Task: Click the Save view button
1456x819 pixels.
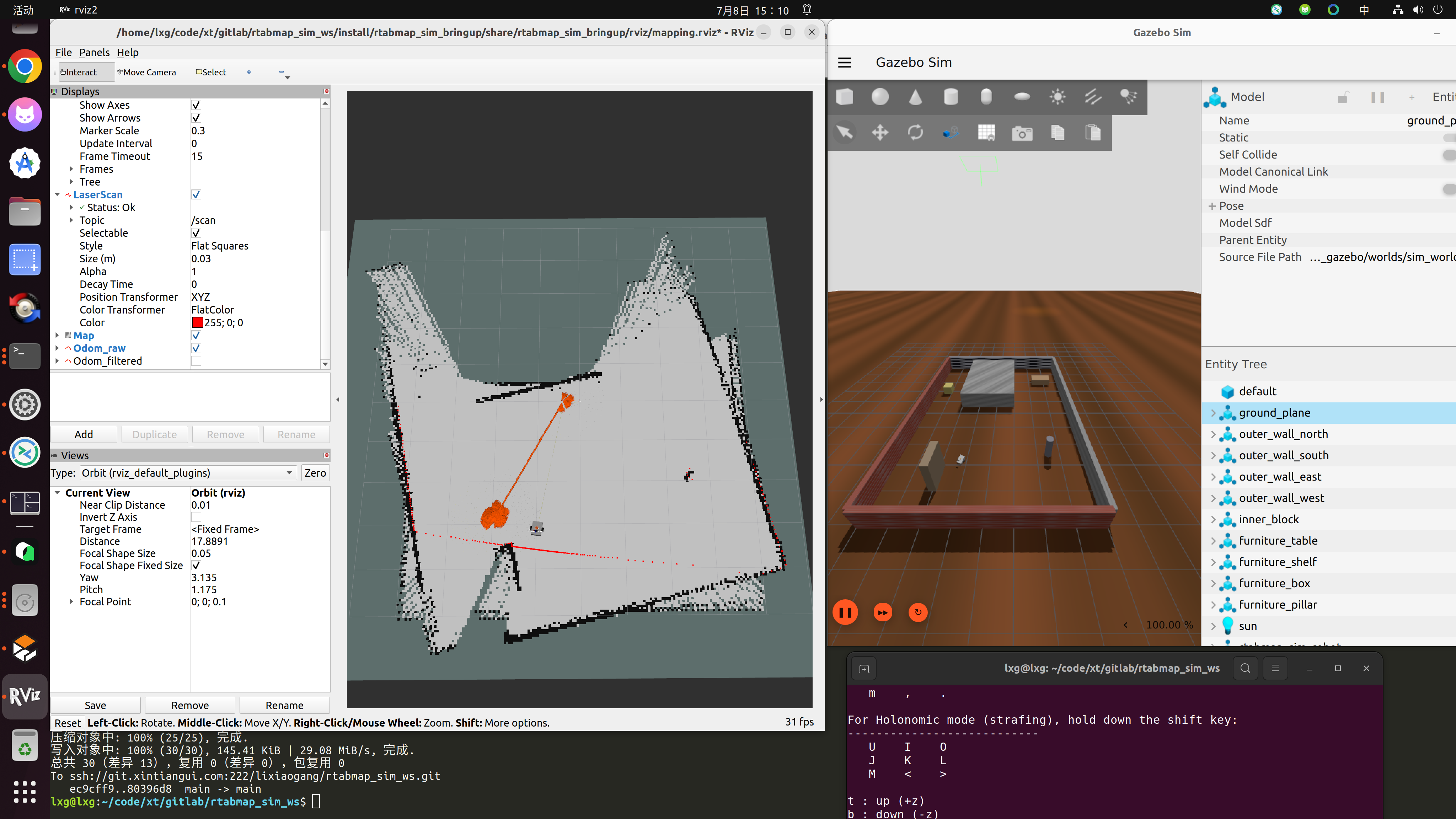Action: point(96,705)
